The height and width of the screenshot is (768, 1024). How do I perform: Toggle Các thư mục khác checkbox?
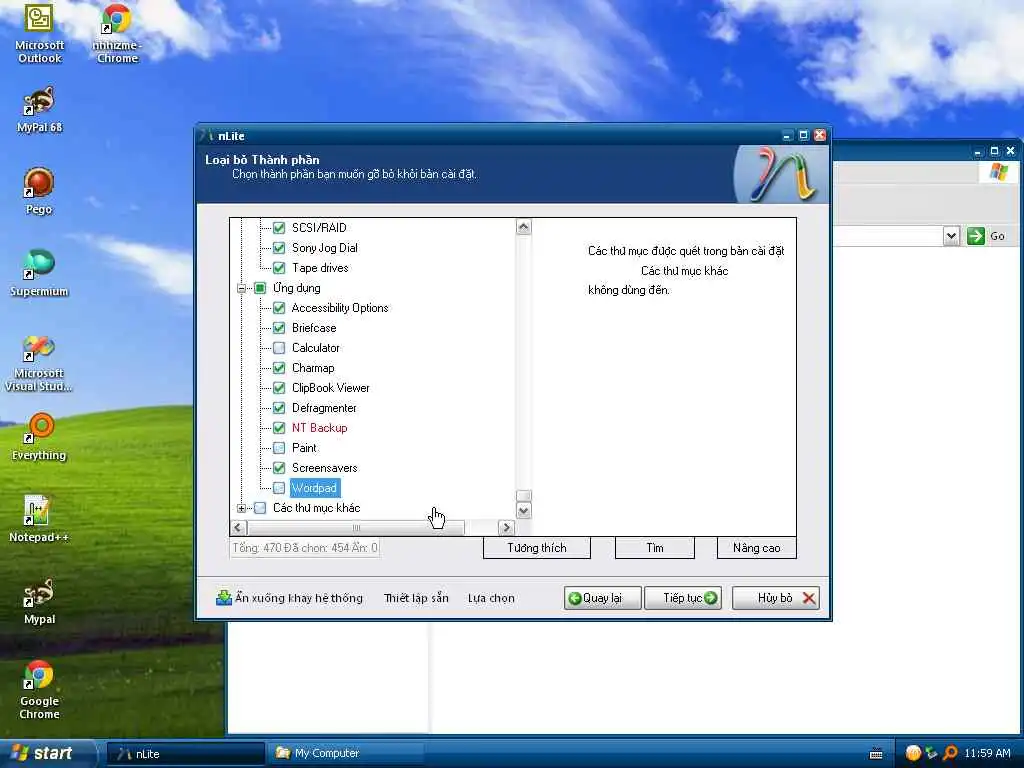point(260,508)
